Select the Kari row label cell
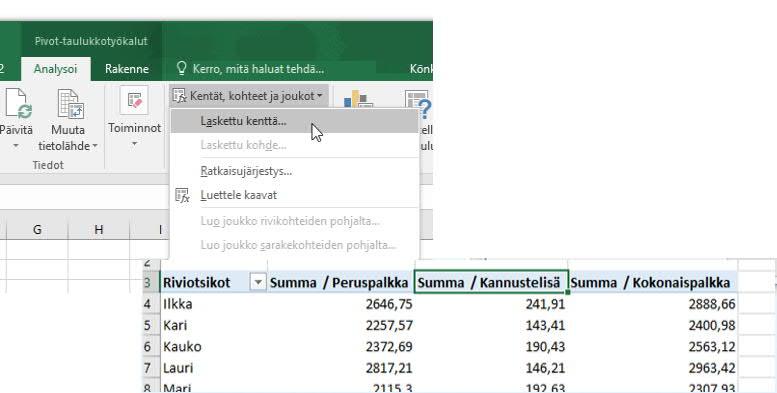This screenshot has width=777, height=393. click(x=214, y=325)
